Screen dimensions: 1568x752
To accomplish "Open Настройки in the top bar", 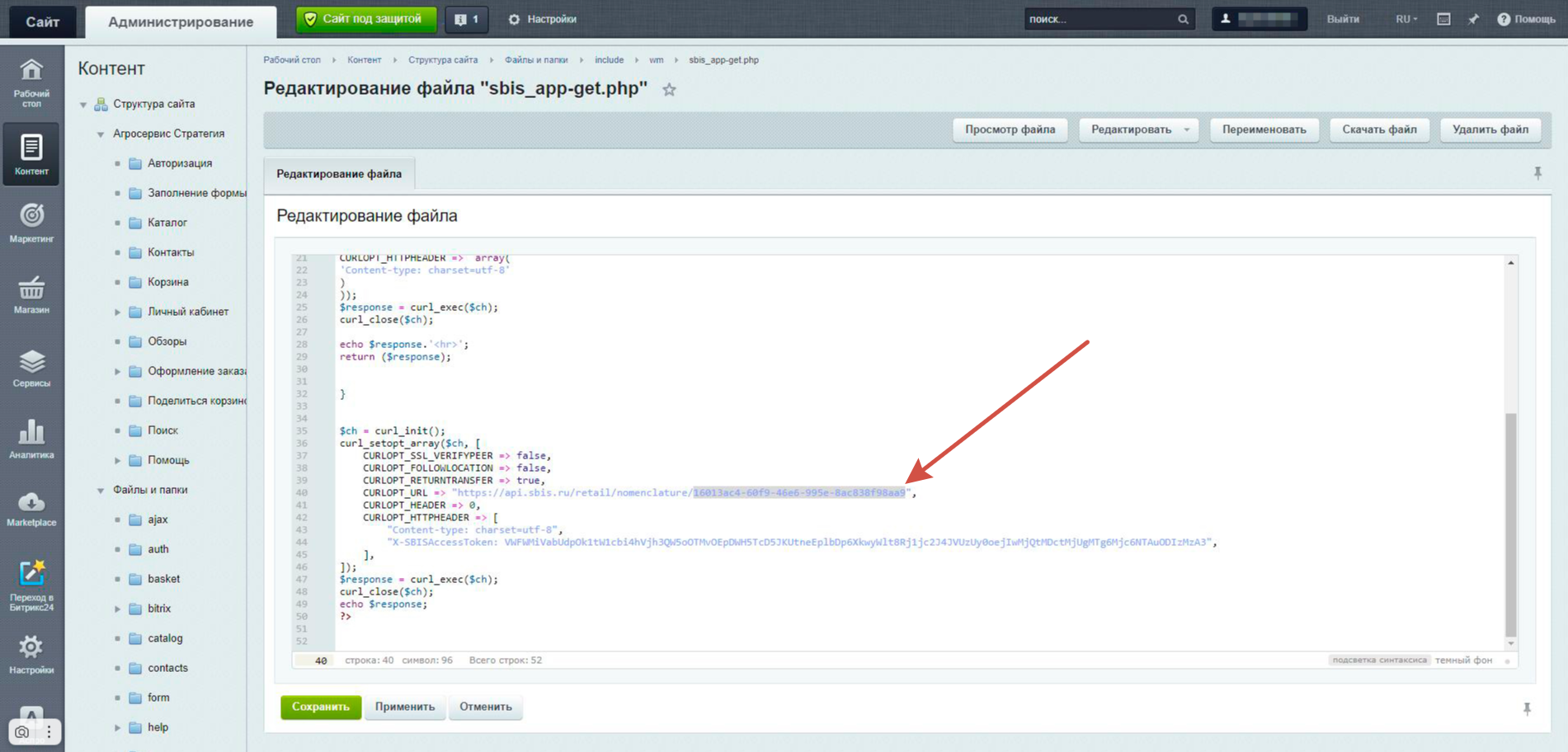I will tap(542, 19).
